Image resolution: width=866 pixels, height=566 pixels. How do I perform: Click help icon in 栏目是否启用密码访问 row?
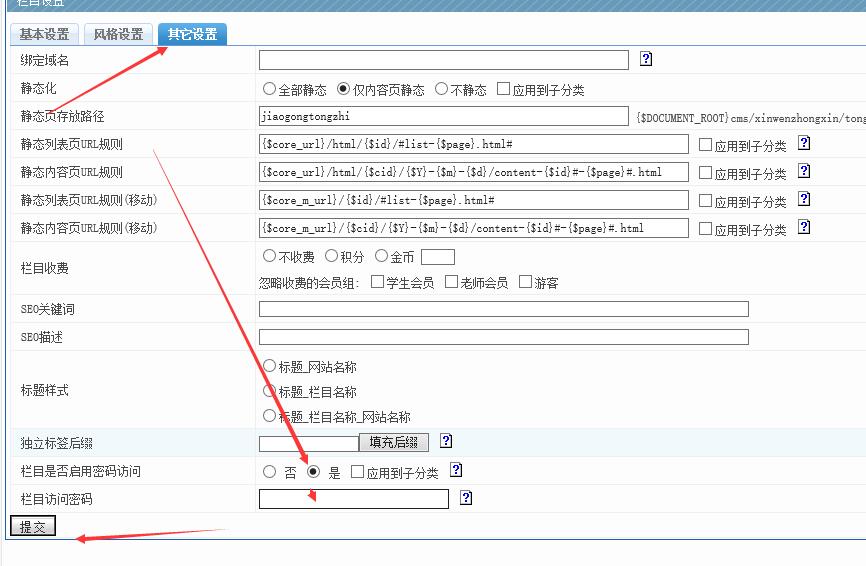tap(456, 470)
